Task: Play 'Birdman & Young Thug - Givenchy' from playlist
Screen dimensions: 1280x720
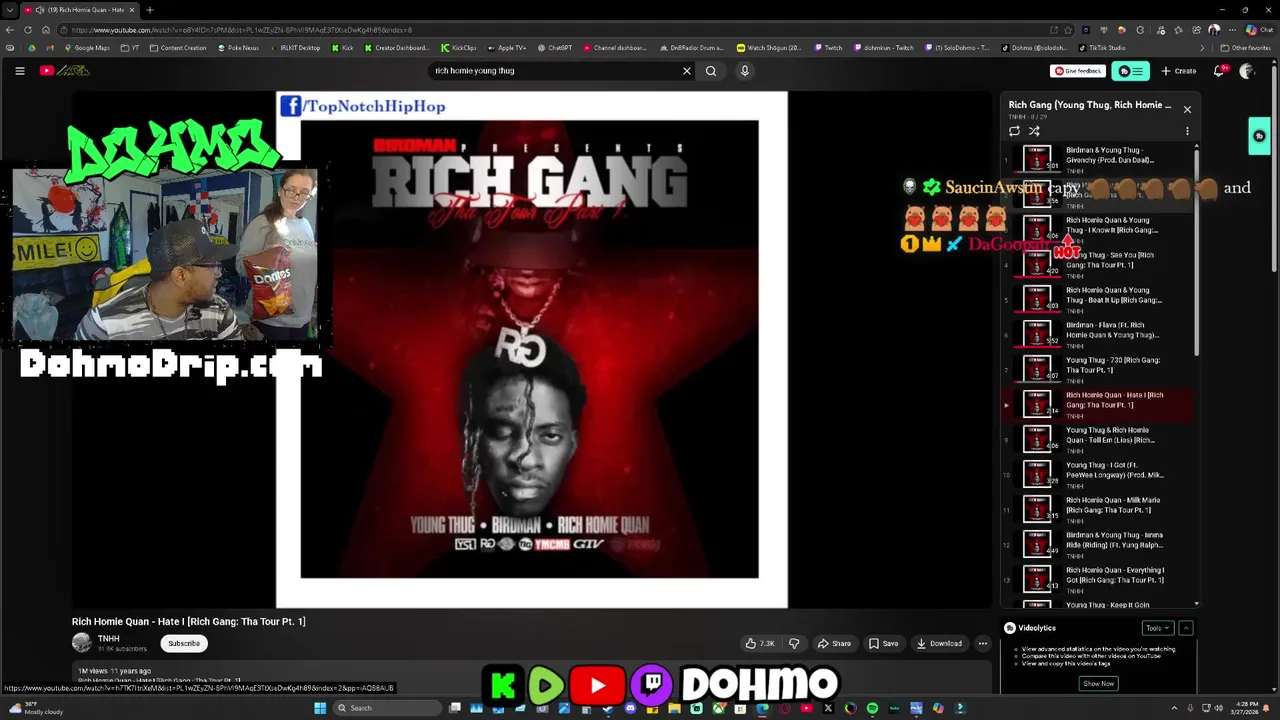Action: (1098, 159)
